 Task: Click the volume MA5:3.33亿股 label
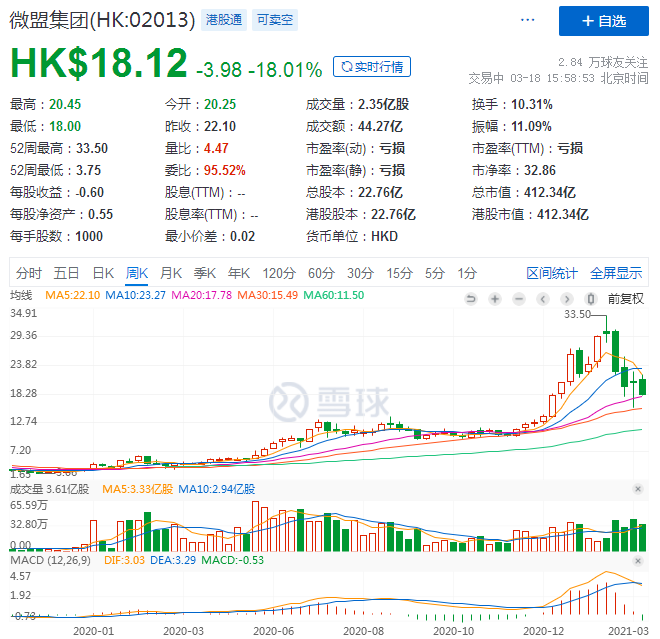tap(138, 489)
